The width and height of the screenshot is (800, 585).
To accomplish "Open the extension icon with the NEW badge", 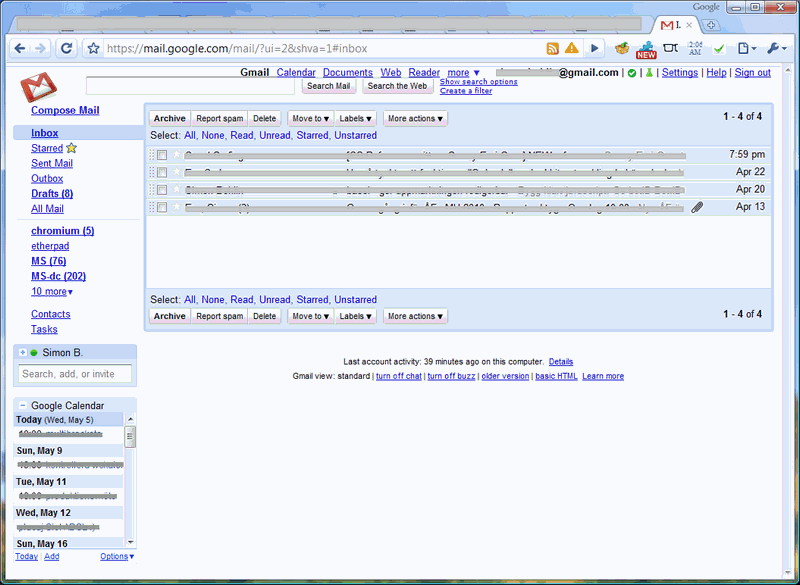I will point(646,49).
